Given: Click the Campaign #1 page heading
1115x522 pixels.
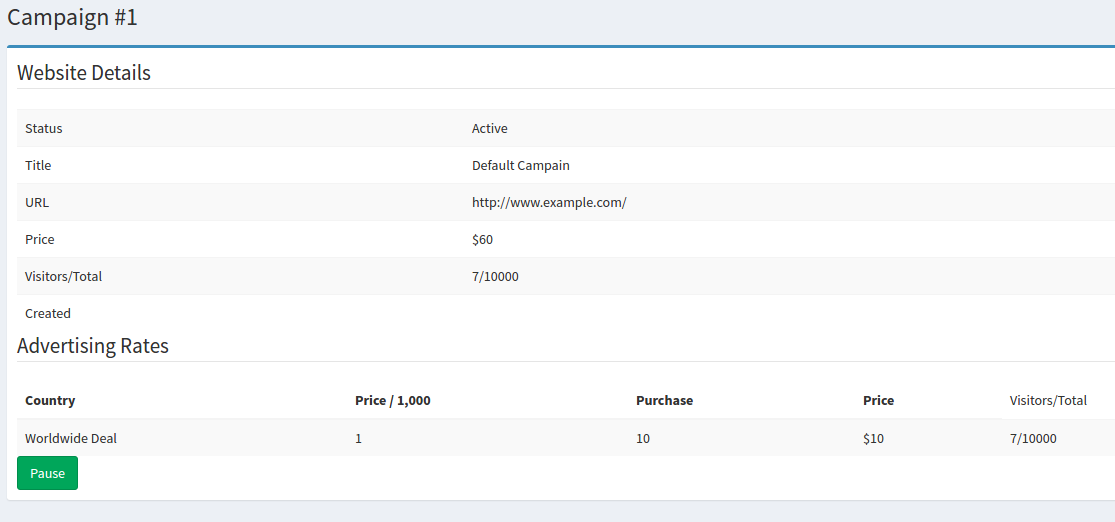Looking at the screenshot, I should 73,17.
